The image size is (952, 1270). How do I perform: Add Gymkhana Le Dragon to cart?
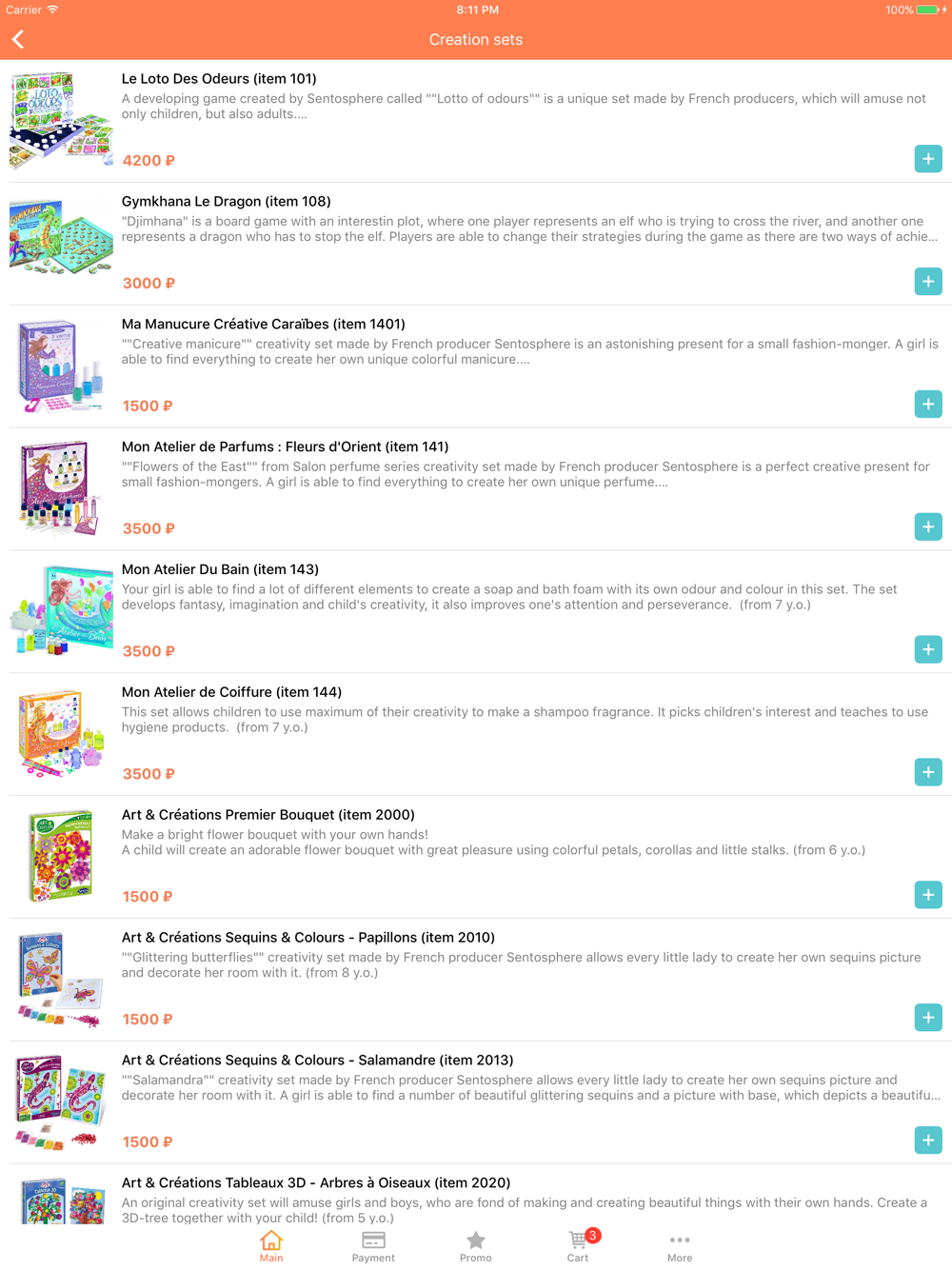pyautogui.click(x=928, y=282)
